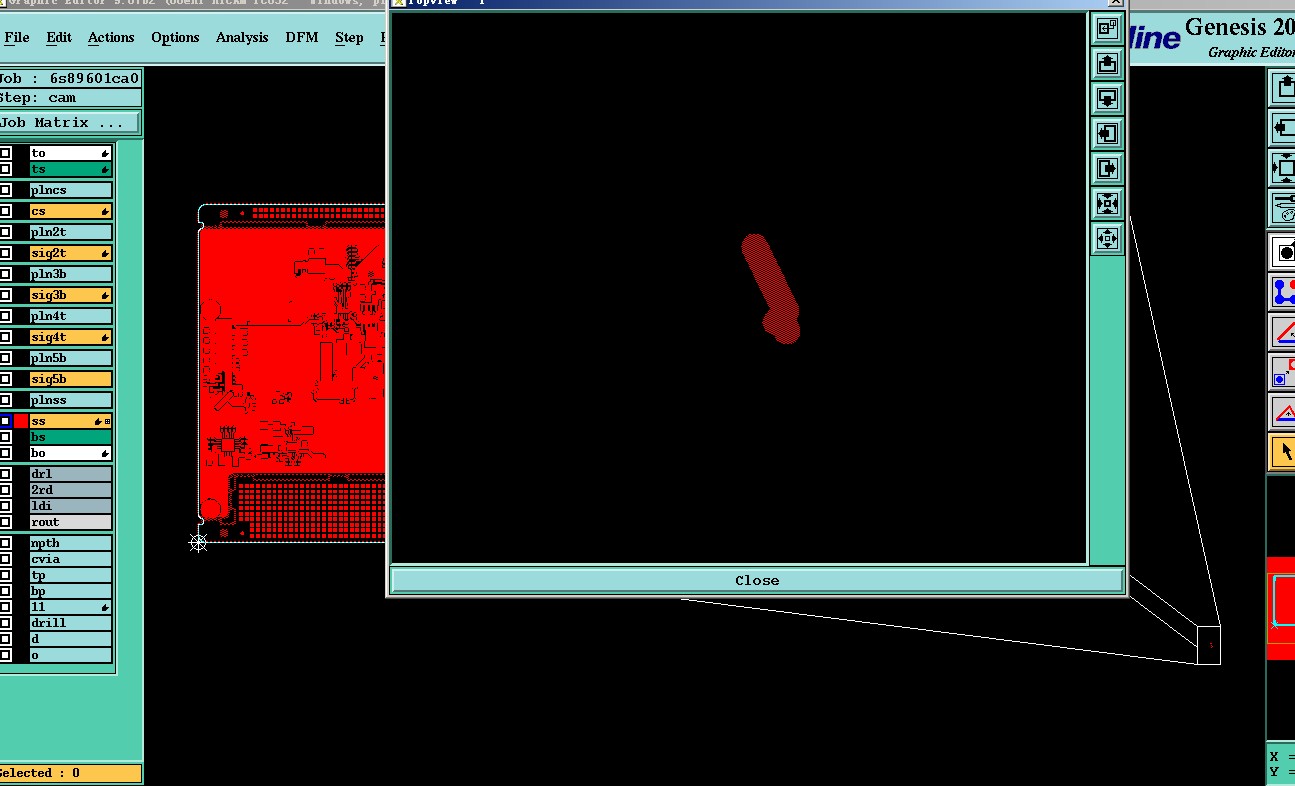Select the bs layer row

pyautogui.click(x=70, y=437)
